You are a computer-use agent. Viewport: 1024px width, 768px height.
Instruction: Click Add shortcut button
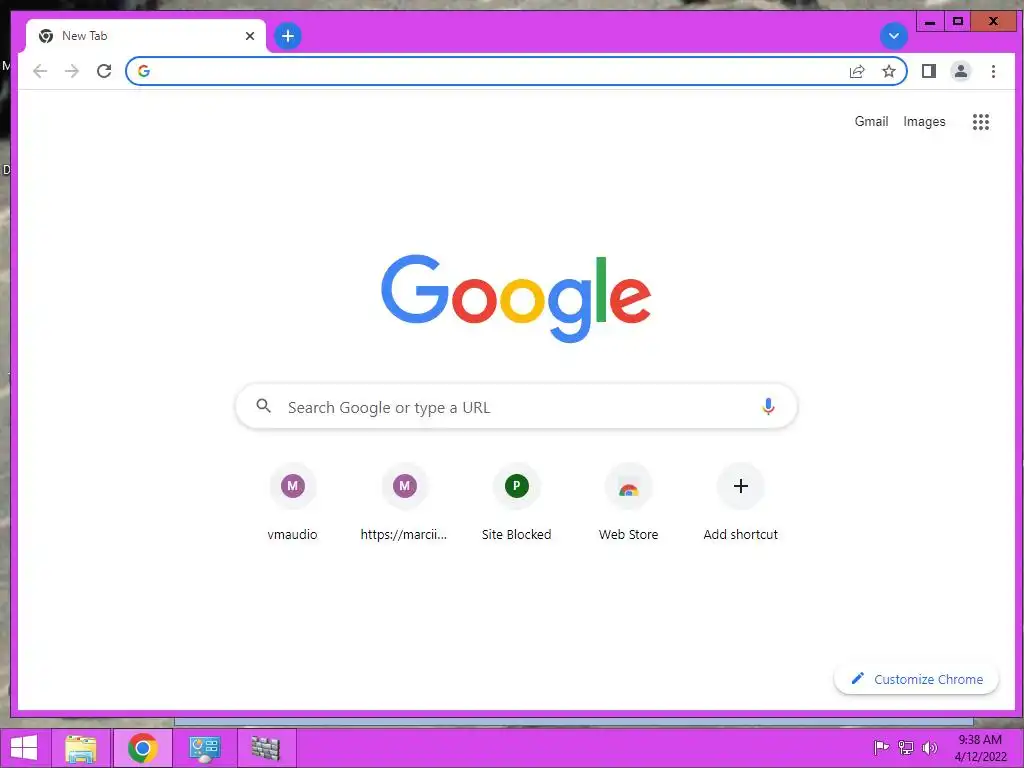[x=741, y=503]
